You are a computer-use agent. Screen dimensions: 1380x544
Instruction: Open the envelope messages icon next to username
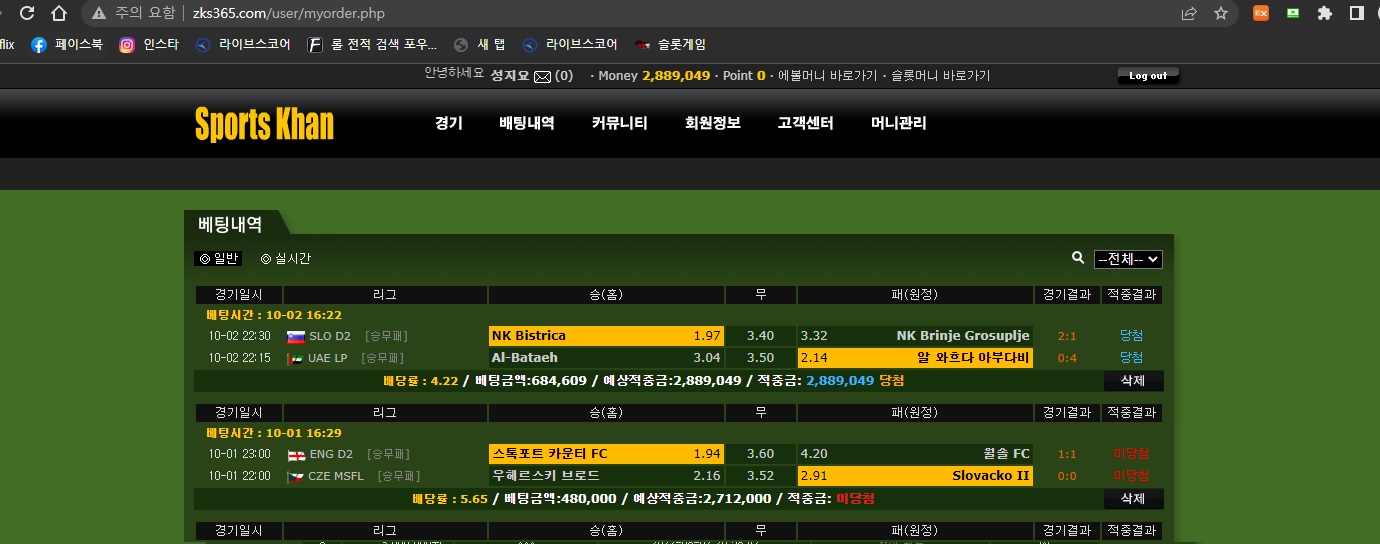point(542,76)
